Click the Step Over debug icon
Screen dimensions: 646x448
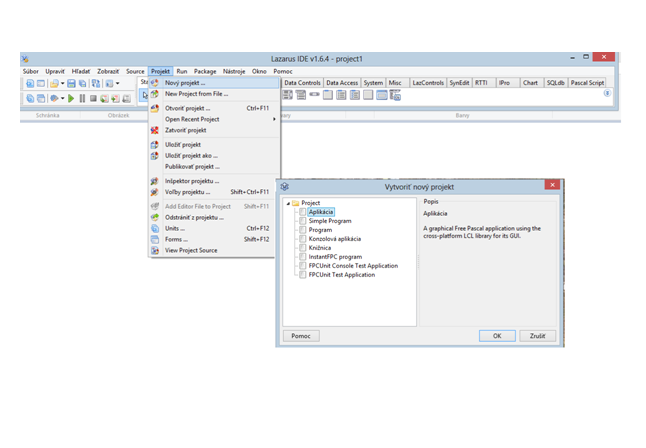click(115, 98)
